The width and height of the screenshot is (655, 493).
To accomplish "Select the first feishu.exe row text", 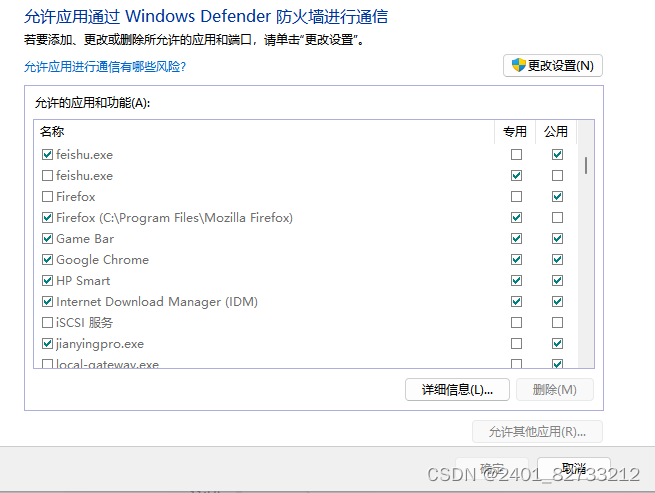I will (84, 155).
